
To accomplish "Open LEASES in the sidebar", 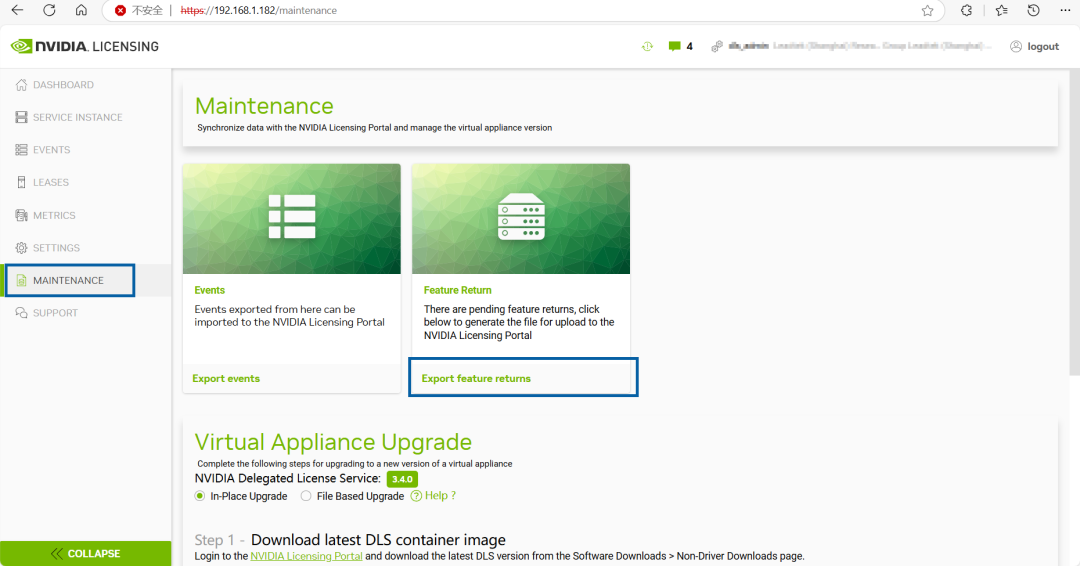I will (51, 182).
